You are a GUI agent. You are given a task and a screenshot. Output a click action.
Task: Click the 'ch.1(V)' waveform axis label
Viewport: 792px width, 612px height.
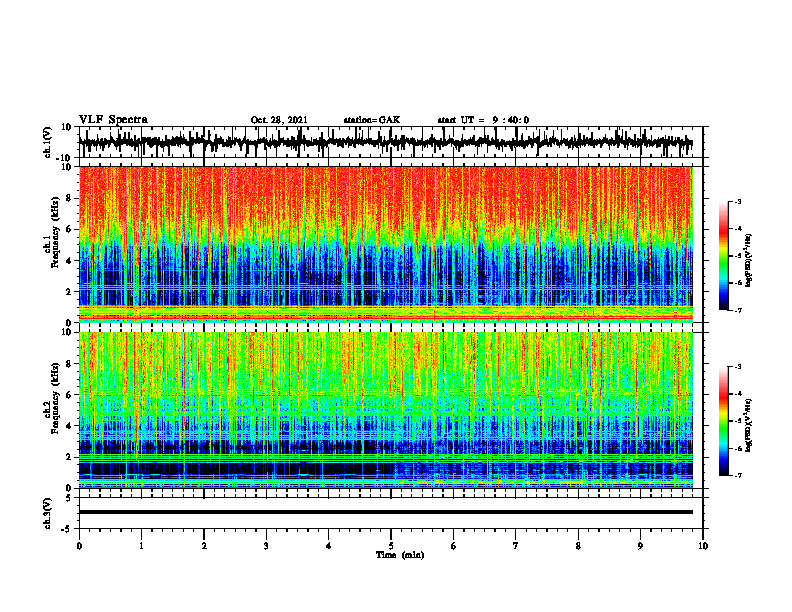[x=48, y=142]
